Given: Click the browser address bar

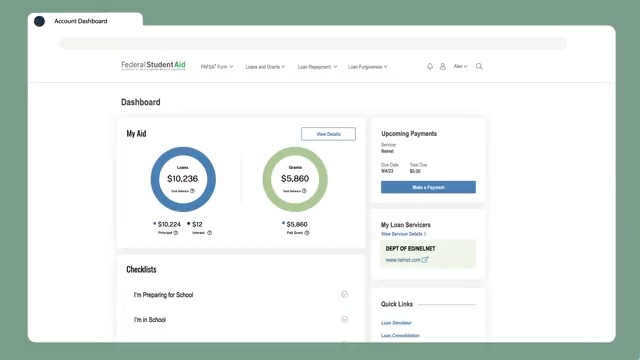Looking at the screenshot, I should (313, 43).
